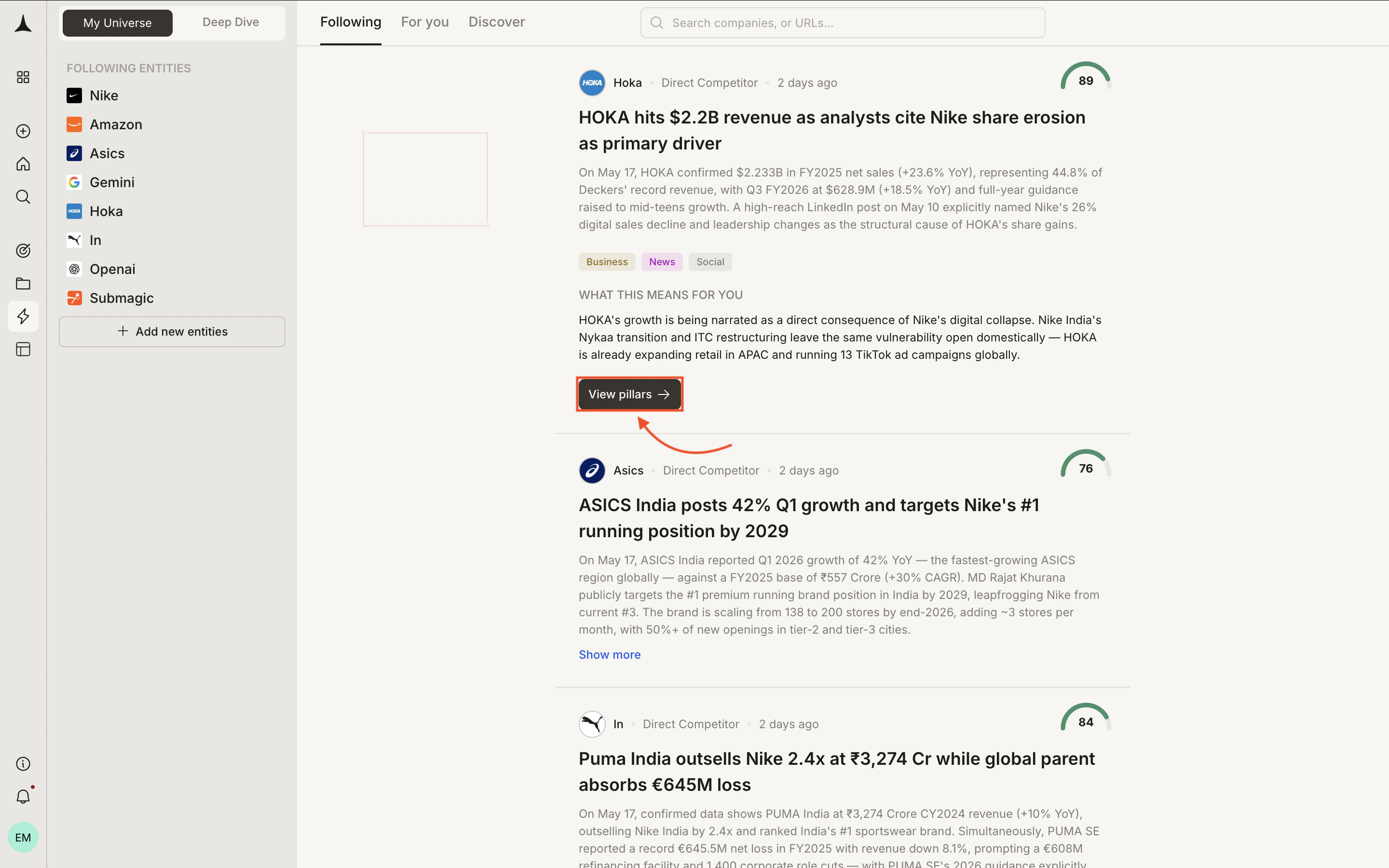Click the Openai logo in the entities list

(x=74, y=269)
